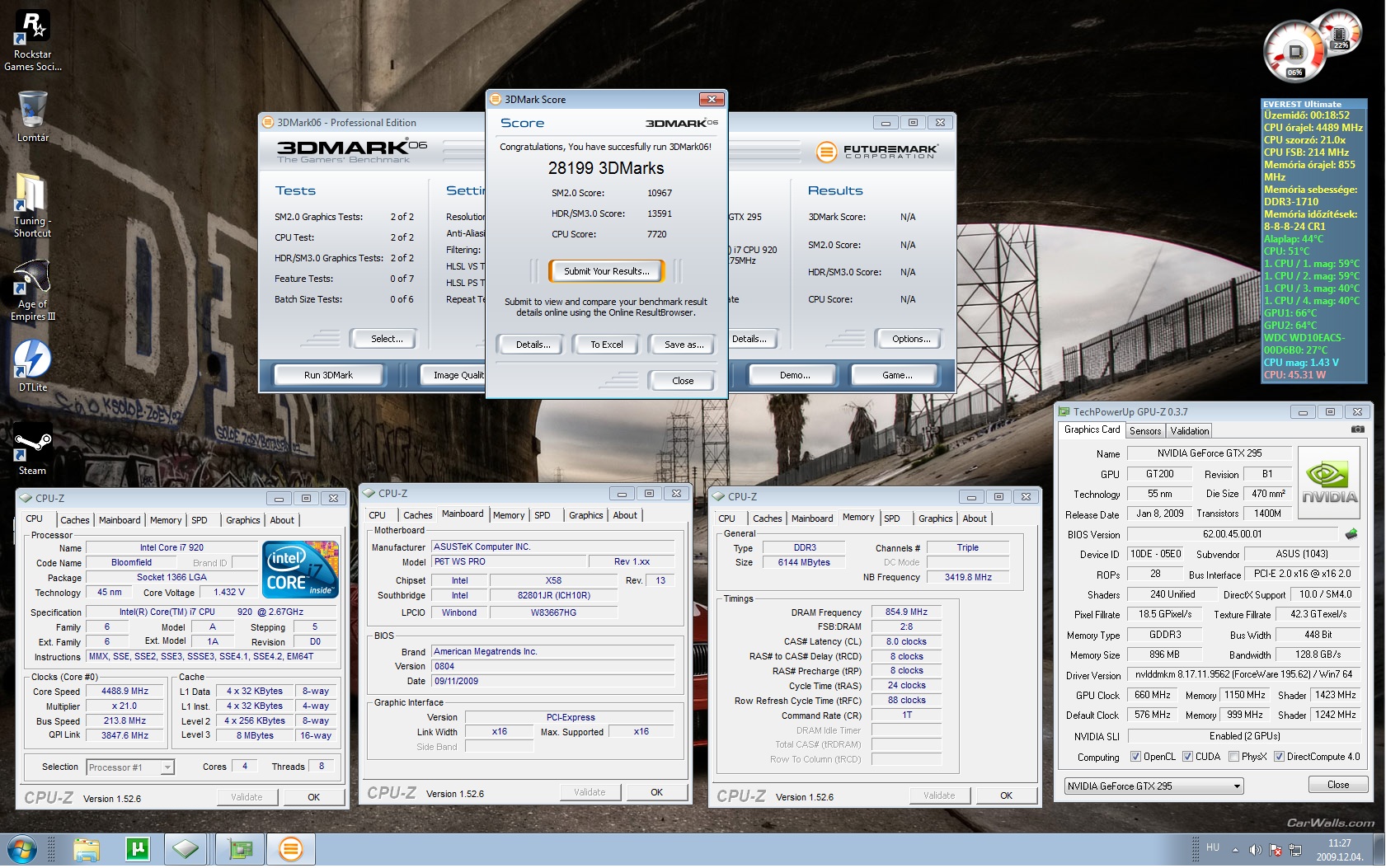Click the Run 3DMark button

click(x=328, y=375)
